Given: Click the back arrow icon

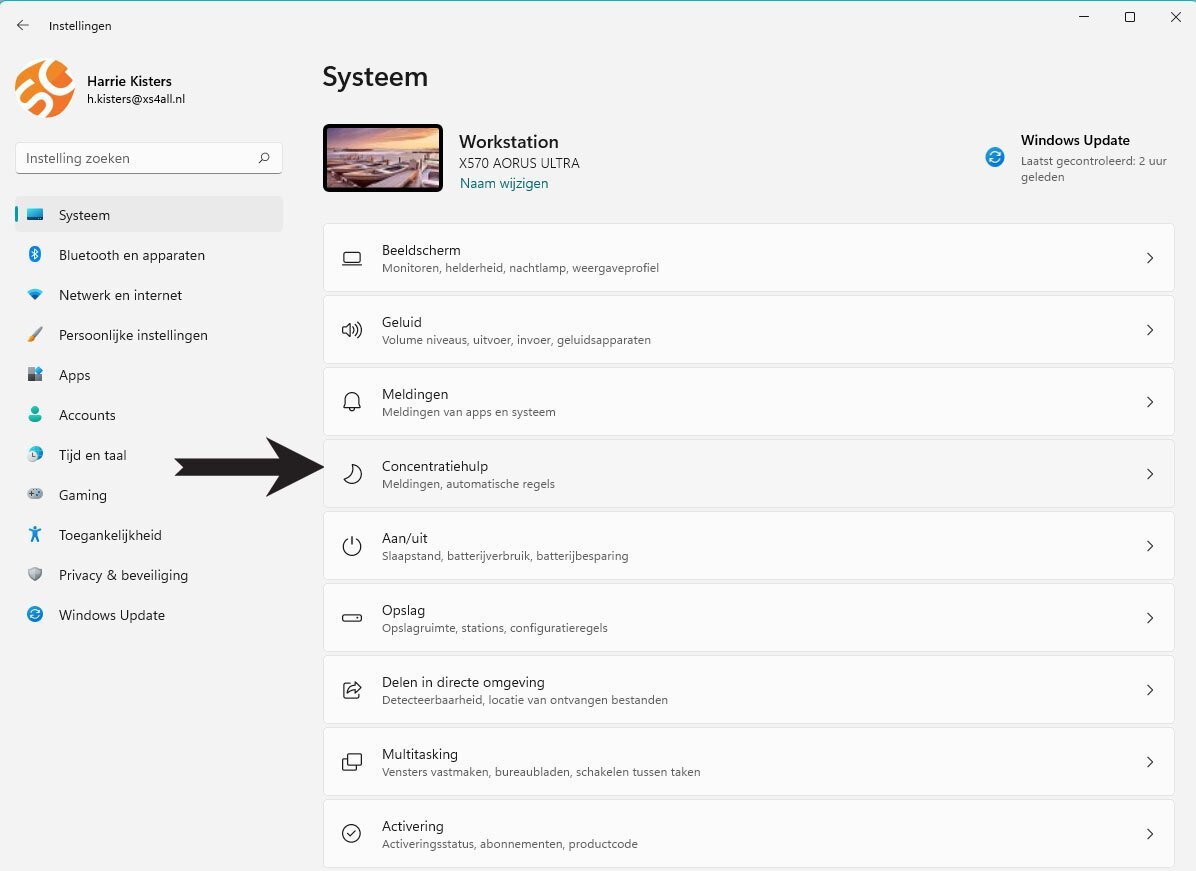Looking at the screenshot, I should tap(23, 25).
